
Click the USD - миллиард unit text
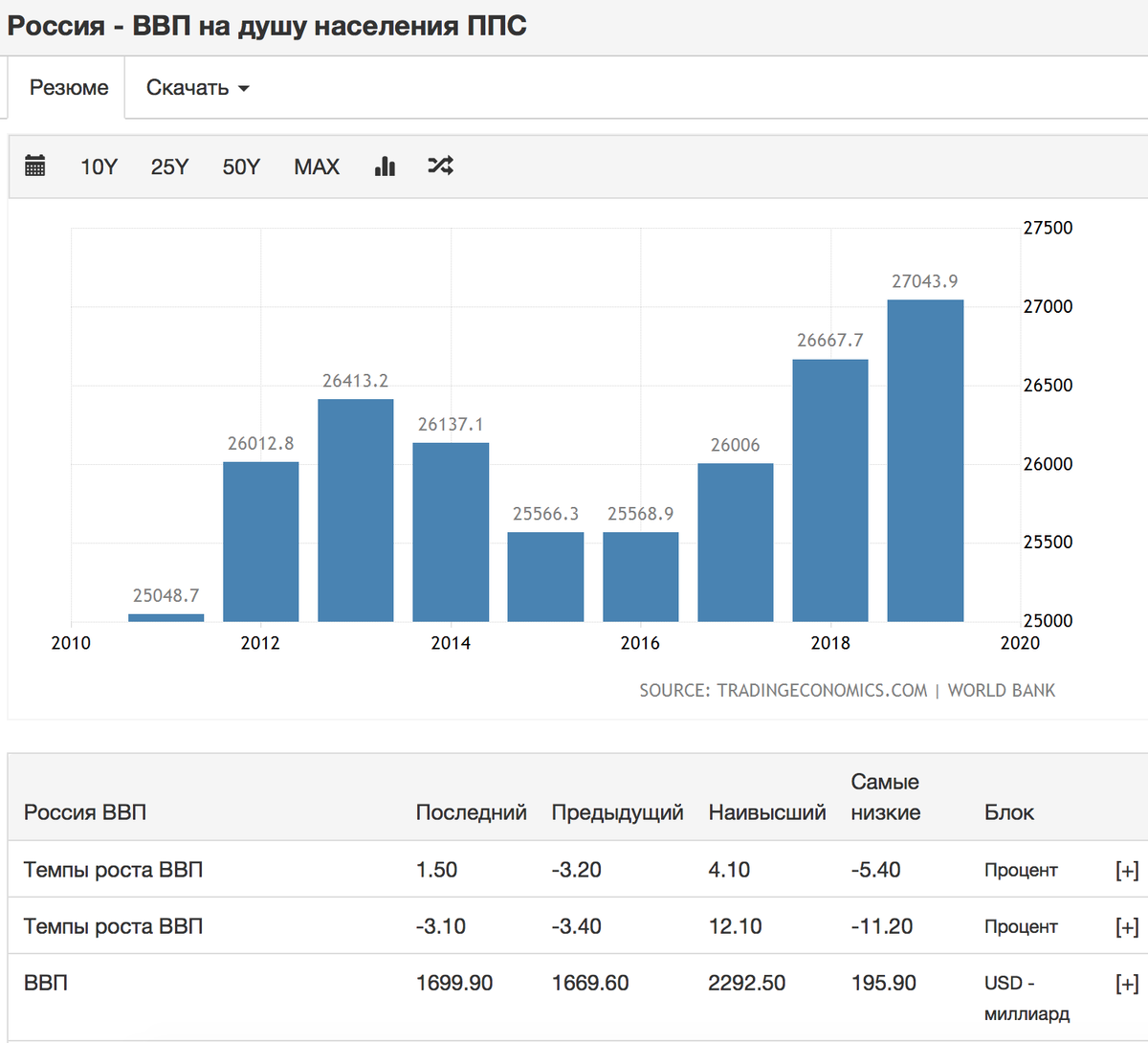point(1027,998)
